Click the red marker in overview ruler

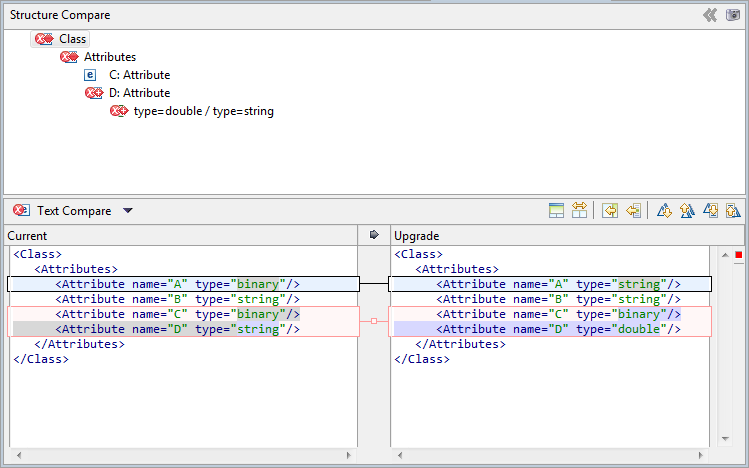pos(739,255)
